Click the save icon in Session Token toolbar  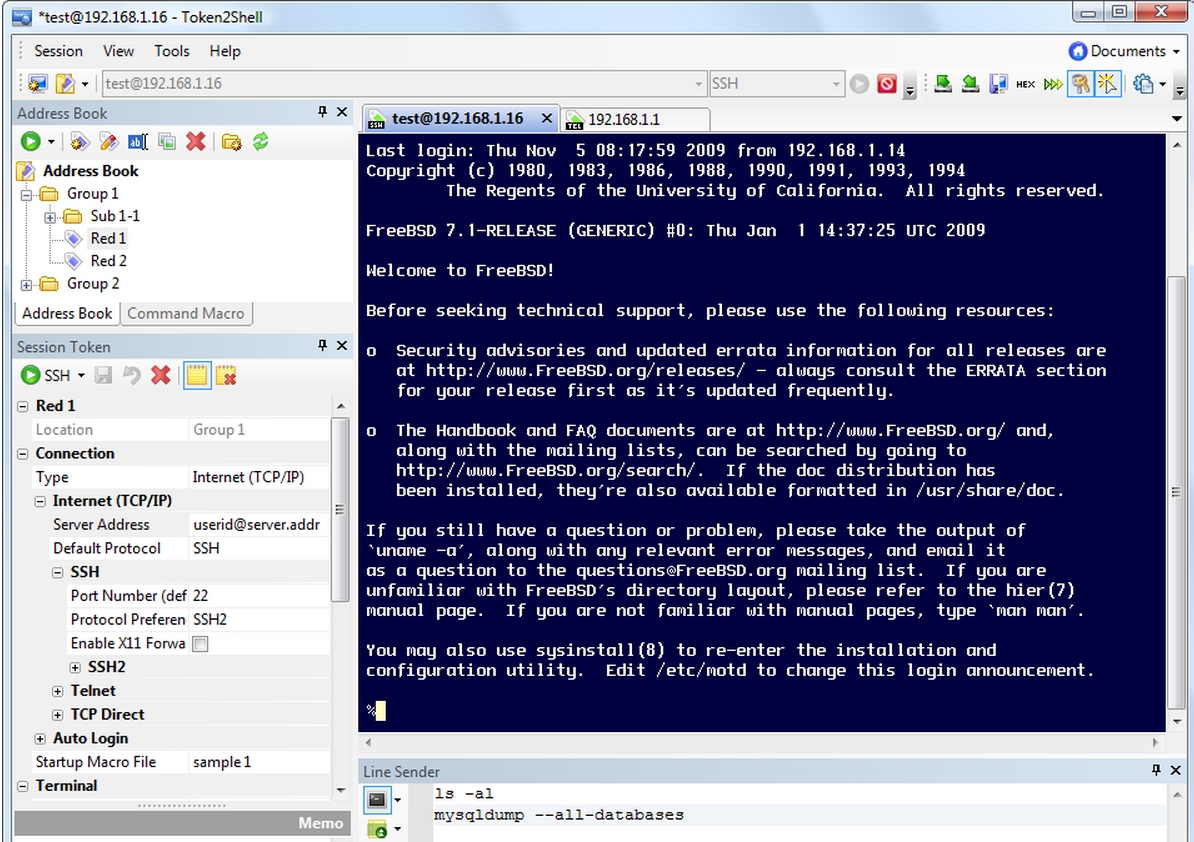pyautogui.click(x=103, y=375)
